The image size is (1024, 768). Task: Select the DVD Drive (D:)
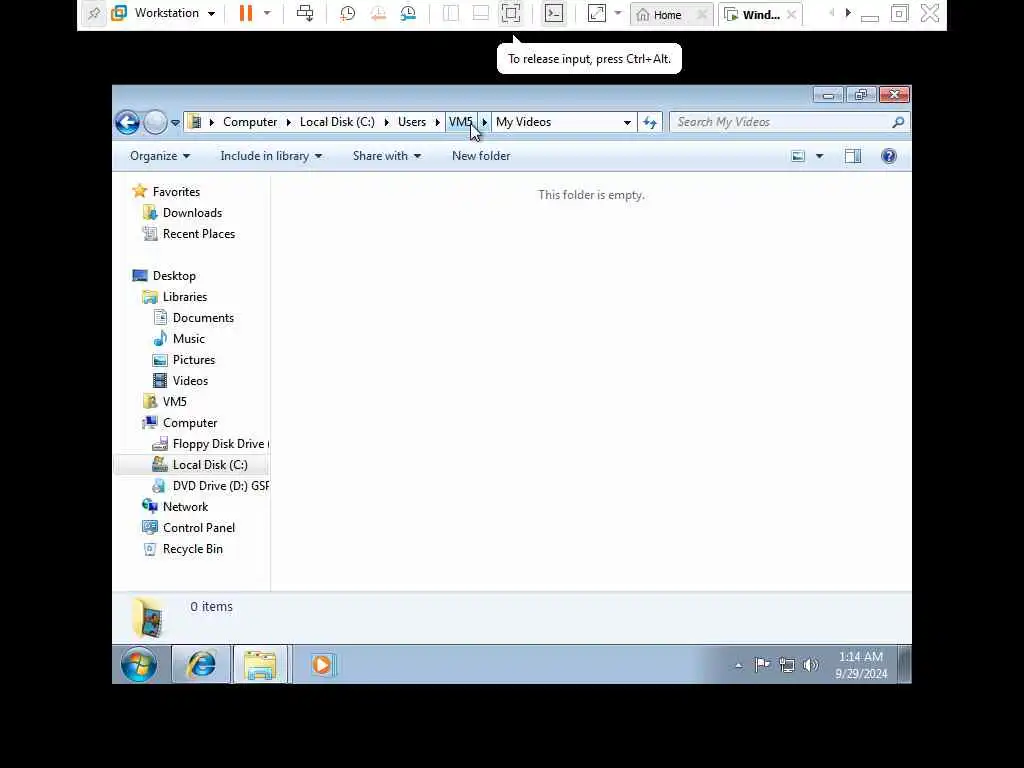(x=221, y=486)
